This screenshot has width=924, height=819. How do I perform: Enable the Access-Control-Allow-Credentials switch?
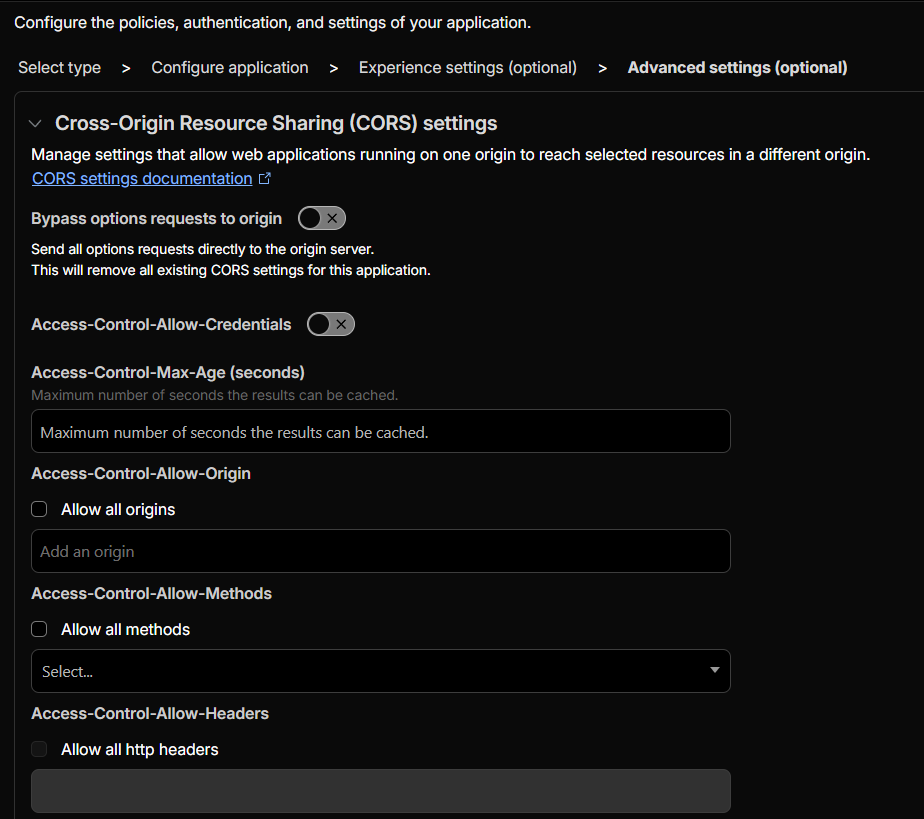[x=330, y=324]
